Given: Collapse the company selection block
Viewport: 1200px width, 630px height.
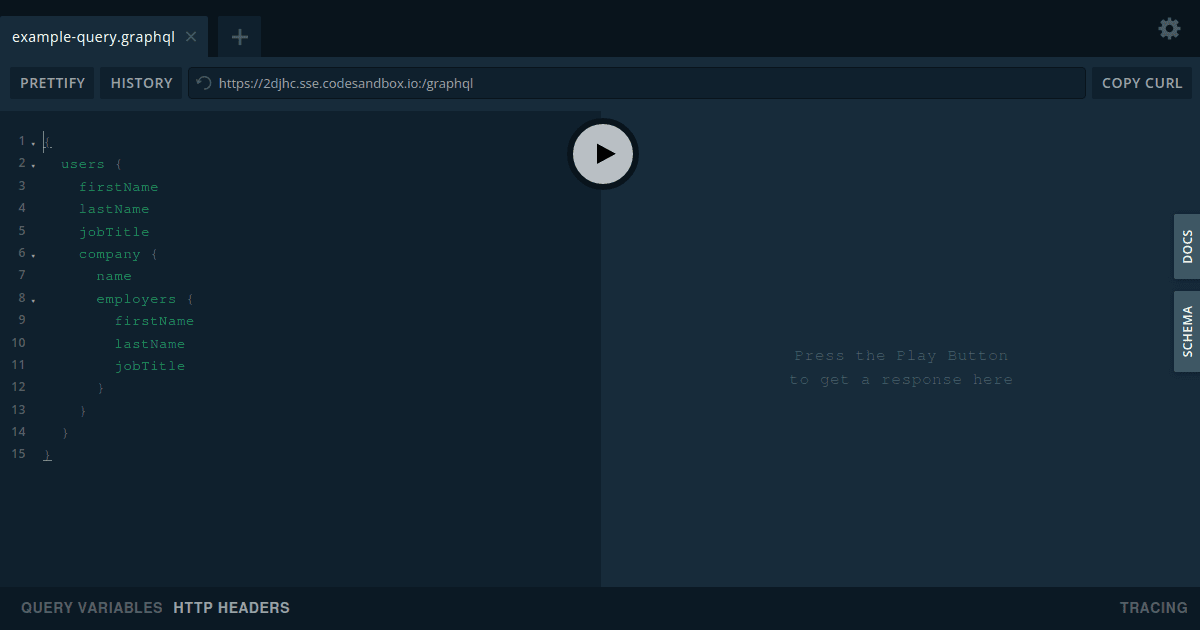Looking at the screenshot, I should (35, 253).
